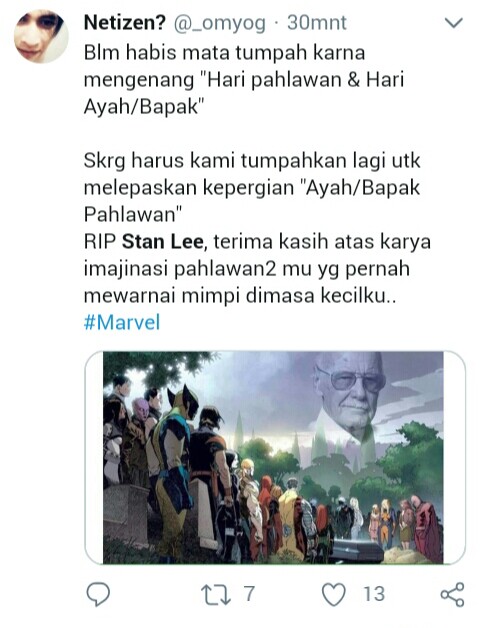Image resolution: width=480 pixels, height=628 pixels.
Task: Like the tweet with heart icon
Action: click(x=334, y=594)
